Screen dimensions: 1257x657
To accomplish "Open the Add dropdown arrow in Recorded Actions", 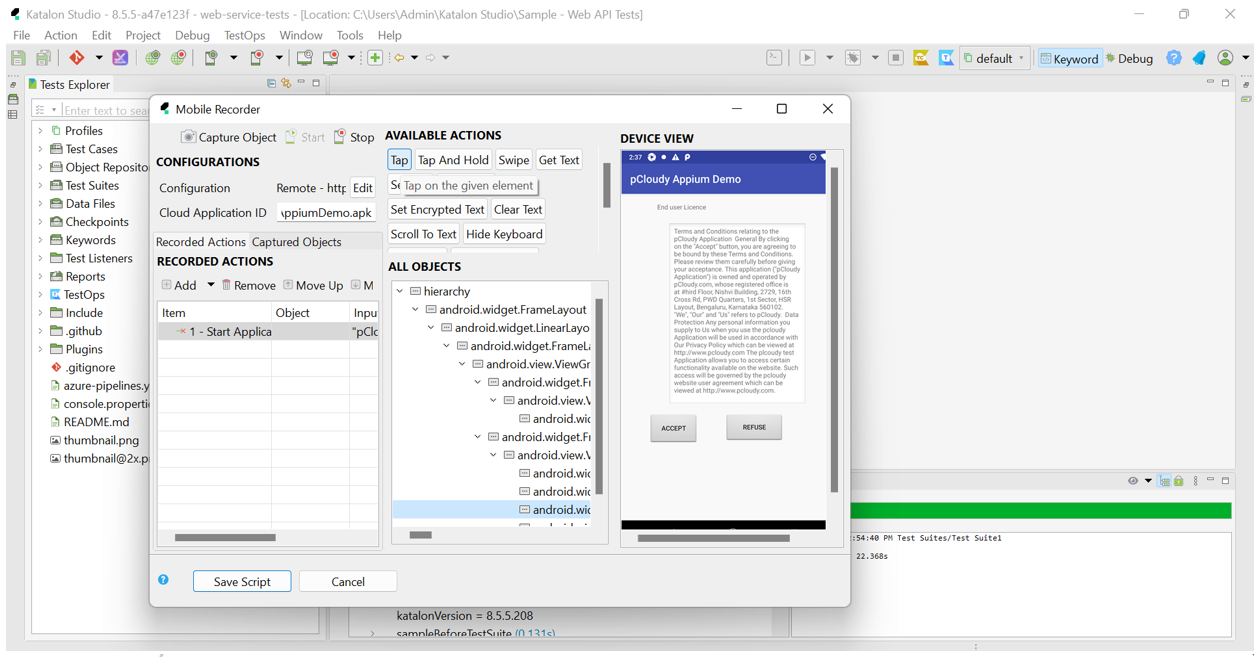I will (211, 285).
